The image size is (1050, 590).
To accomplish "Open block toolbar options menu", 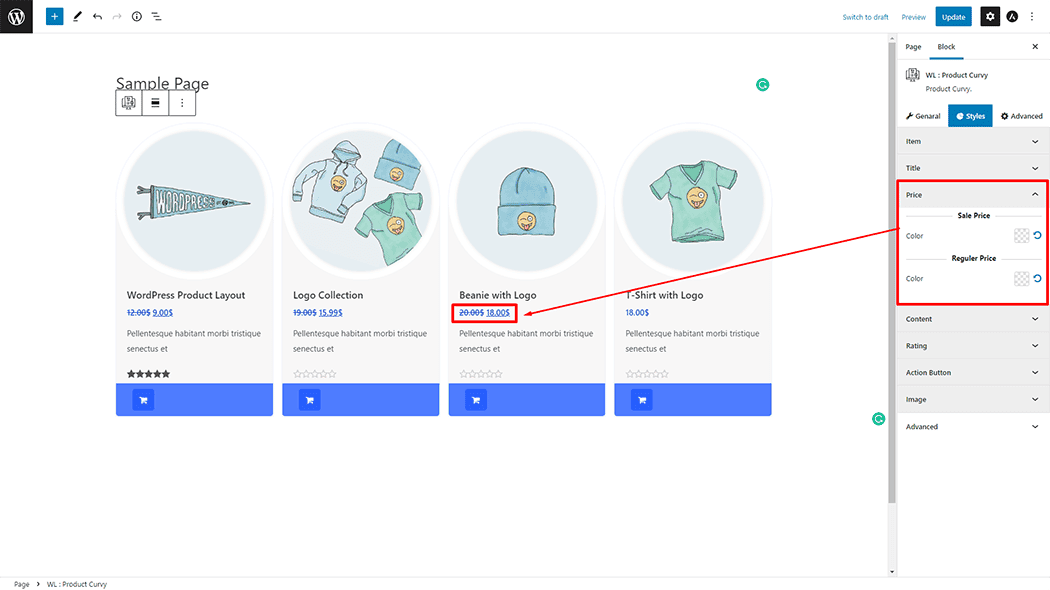I will pyautogui.click(x=182, y=103).
